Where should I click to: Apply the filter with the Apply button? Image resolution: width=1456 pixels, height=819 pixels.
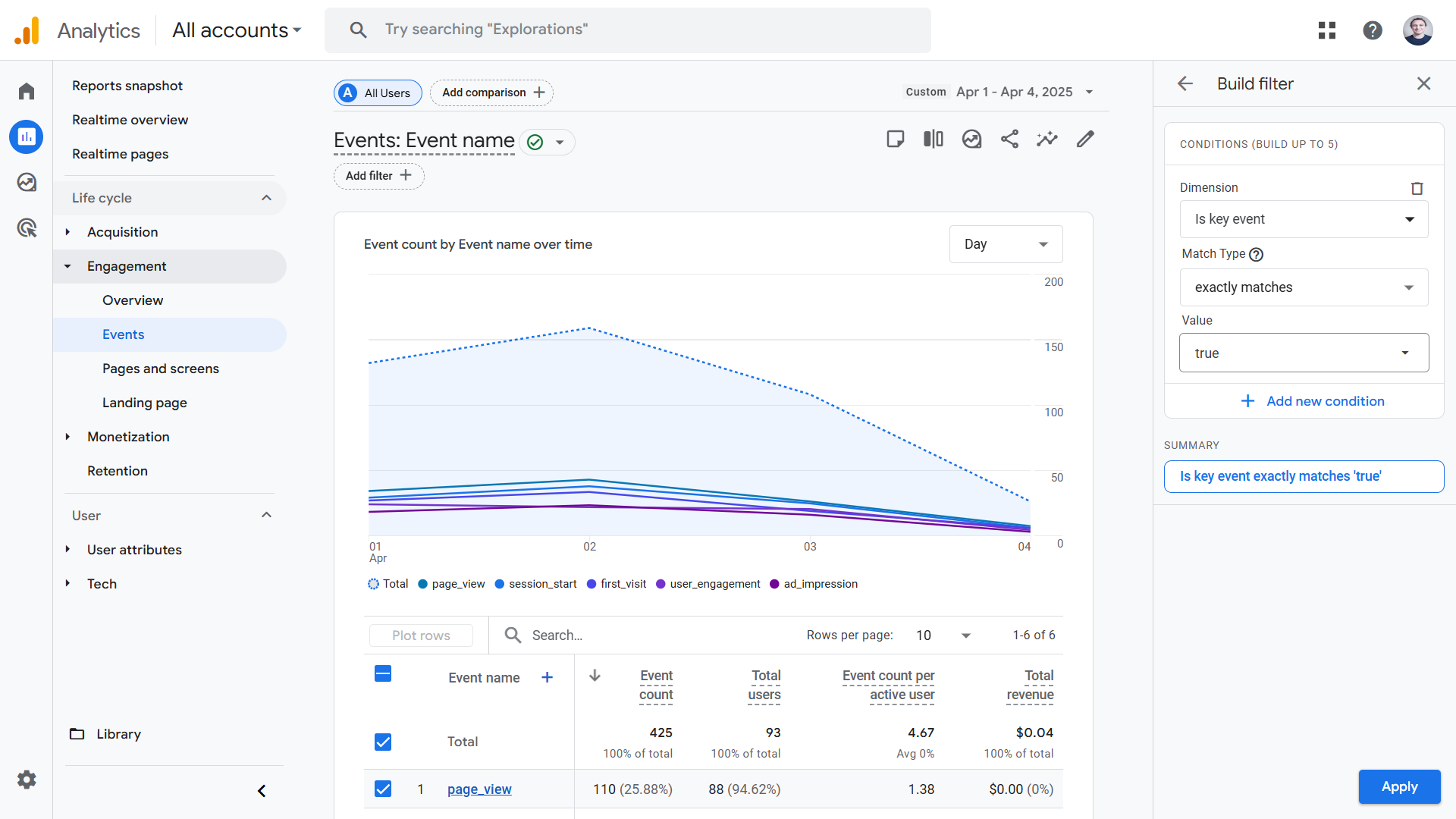tap(1399, 787)
